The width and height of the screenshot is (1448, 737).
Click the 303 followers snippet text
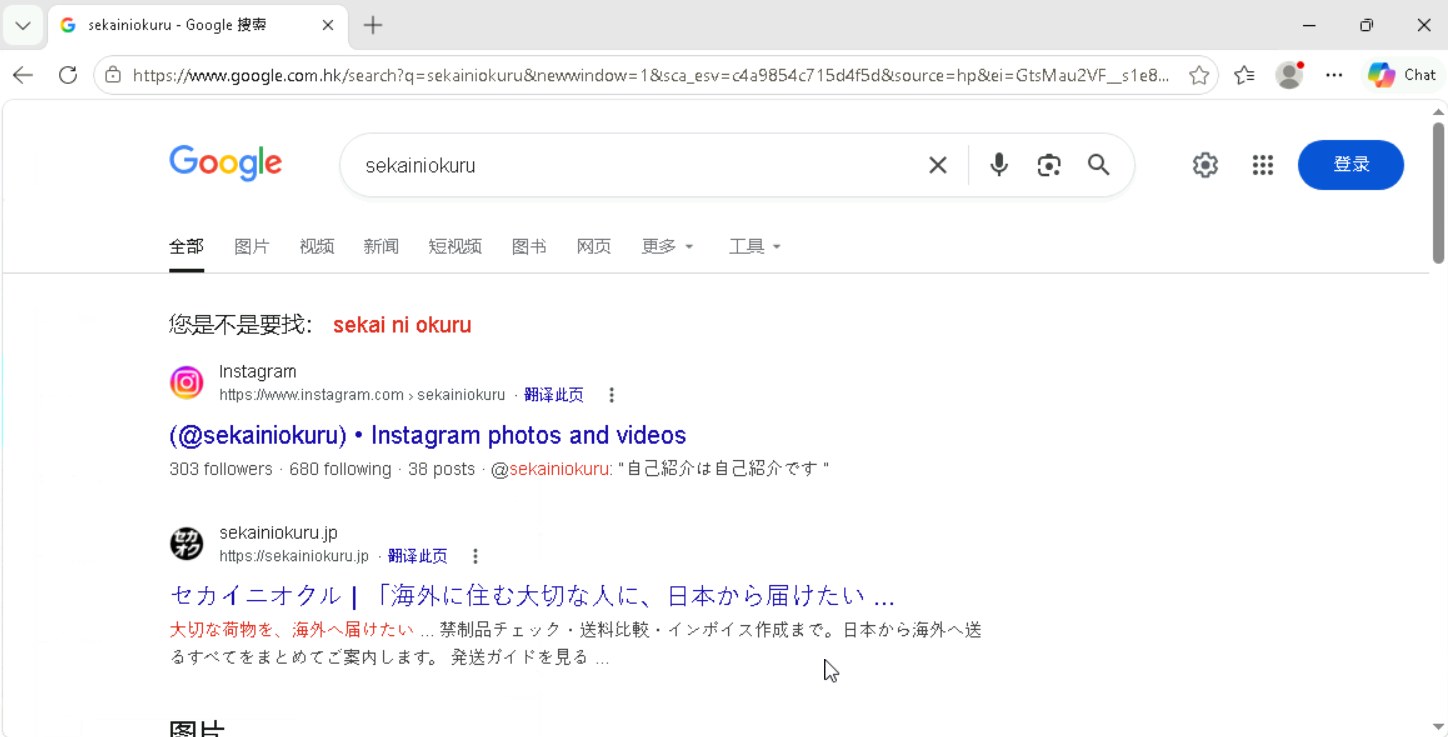point(221,469)
